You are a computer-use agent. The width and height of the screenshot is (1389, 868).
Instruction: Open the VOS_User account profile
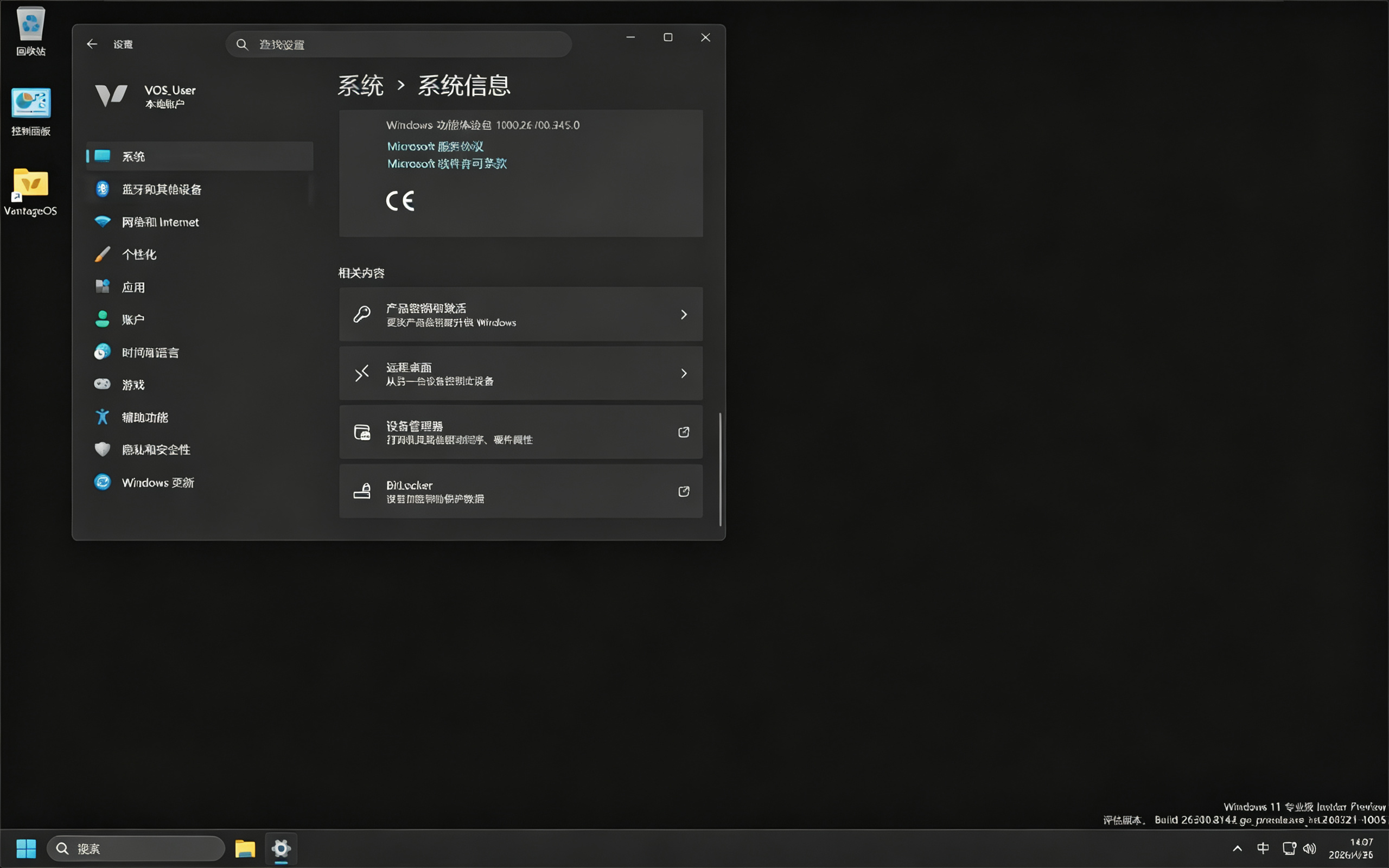click(146, 96)
